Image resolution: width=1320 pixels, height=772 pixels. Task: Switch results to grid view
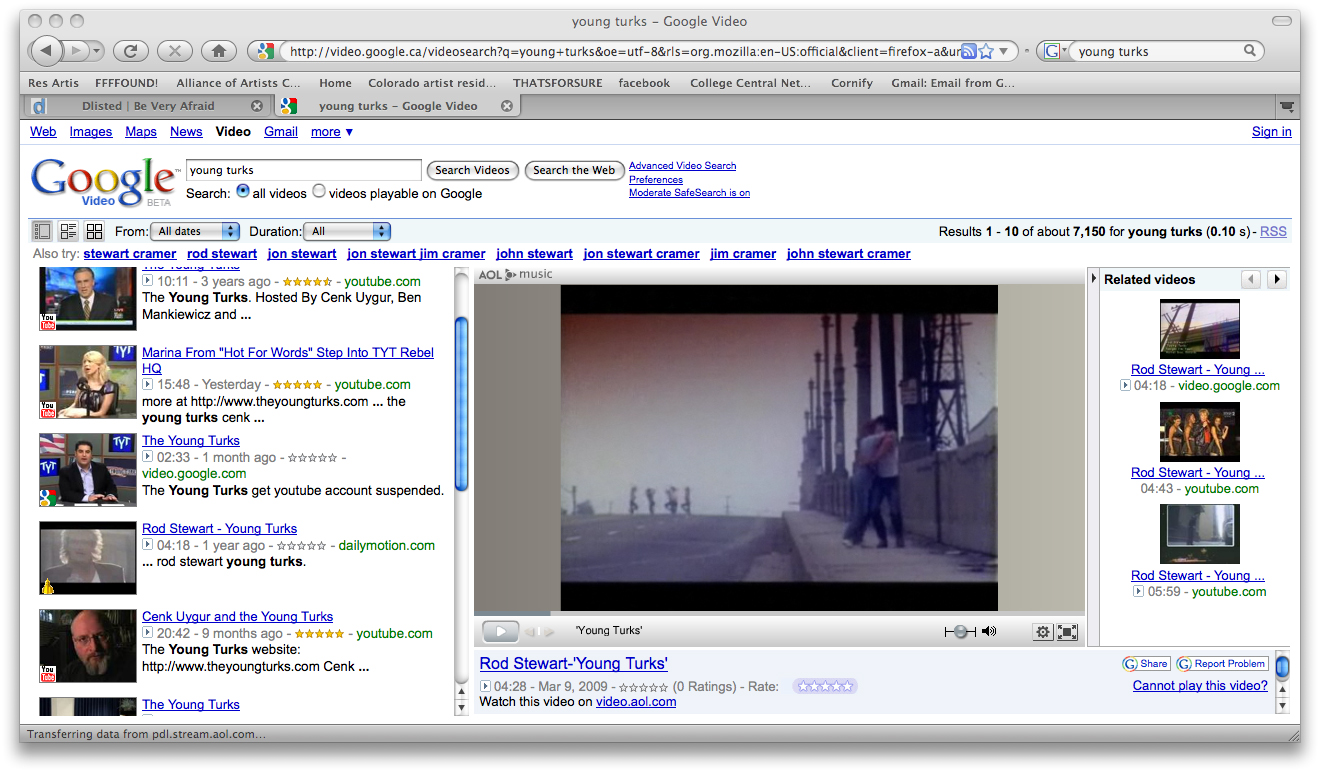tap(95, 231)
